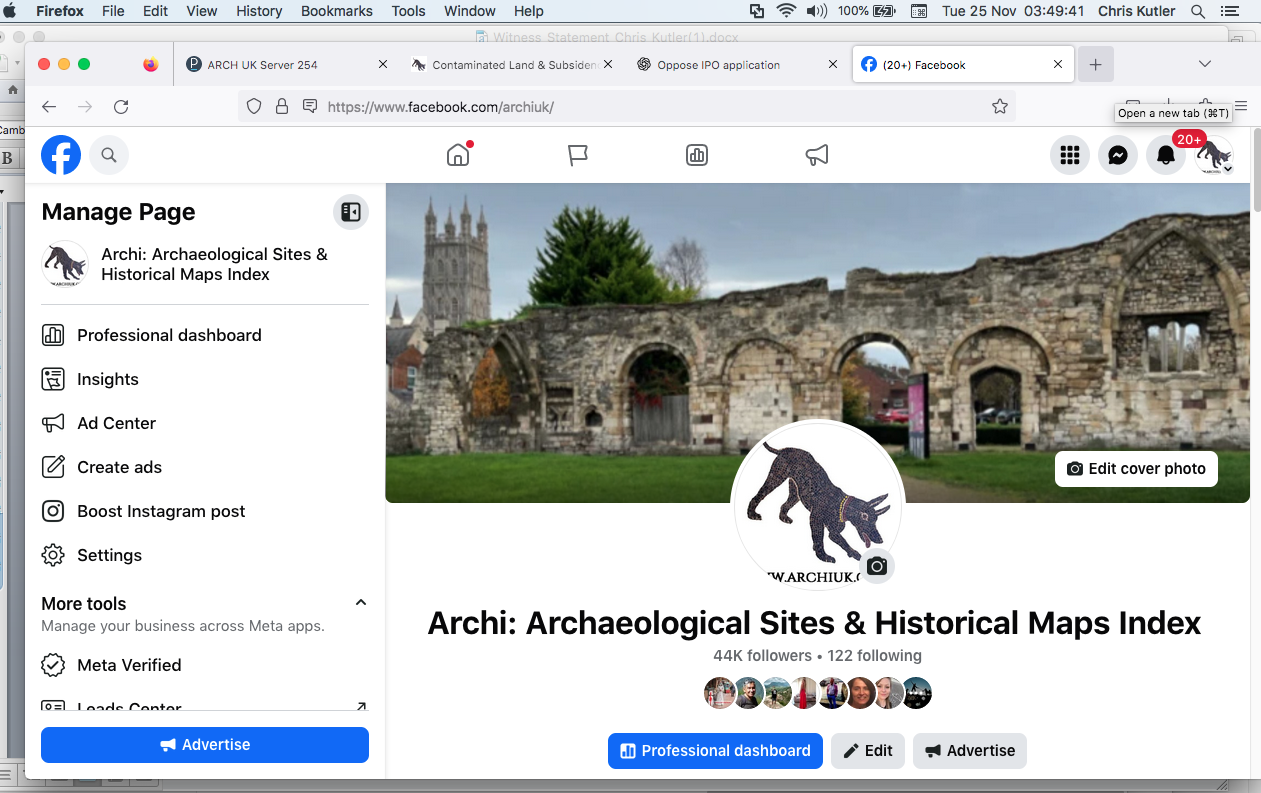Toggle the Manage Page sidebar panel
The width and height of the screenshot is (1261, 793).
pos(351,212)
